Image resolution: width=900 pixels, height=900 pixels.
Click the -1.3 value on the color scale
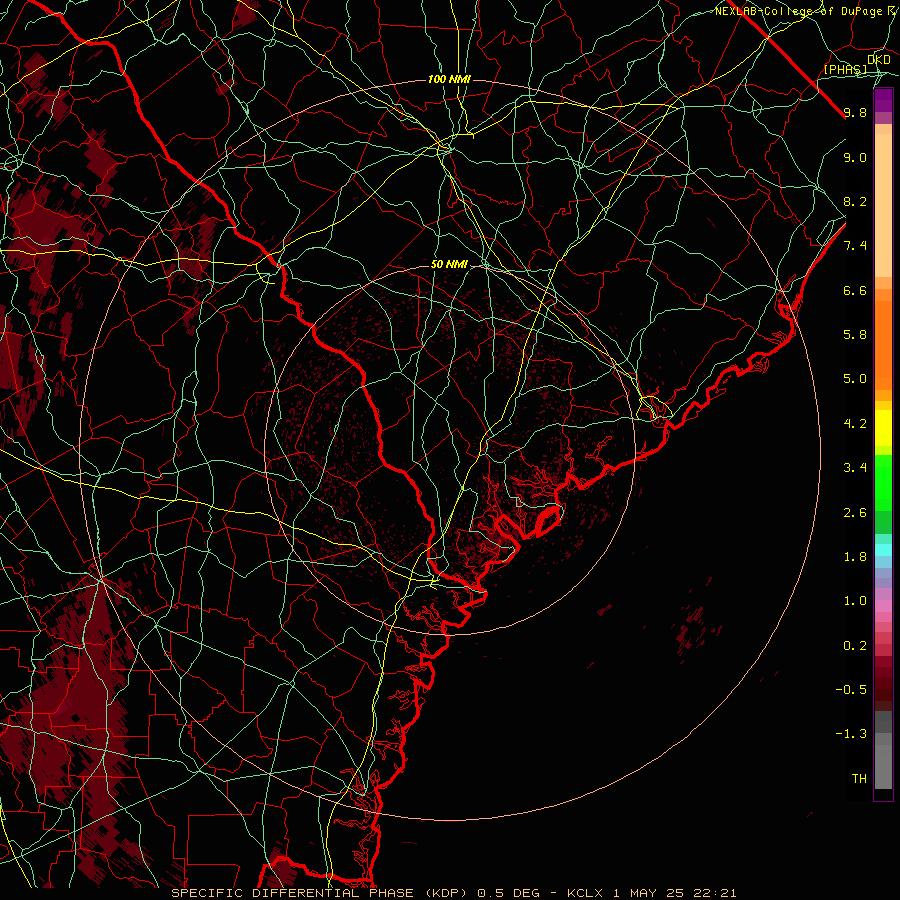851,734
